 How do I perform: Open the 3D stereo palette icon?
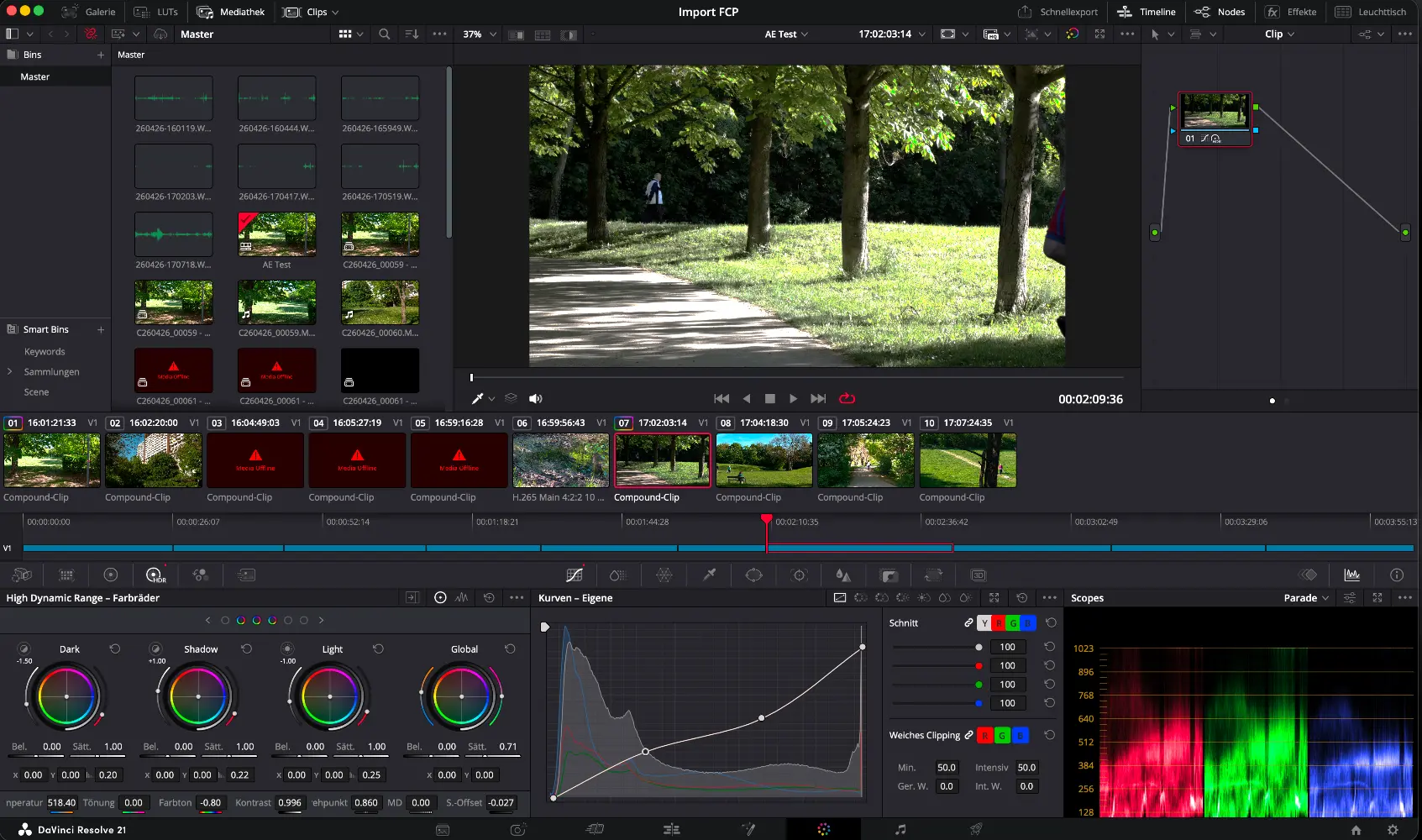[979, 575]
